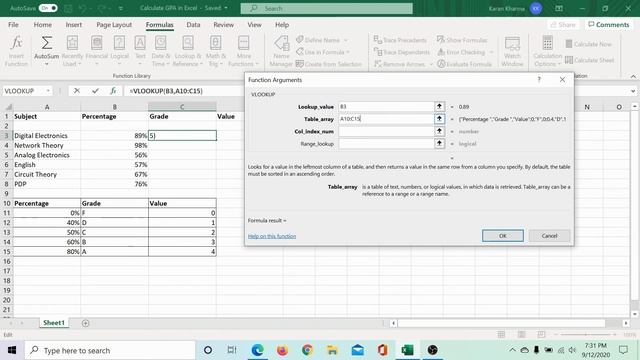Viewport: 640px width, 360px height.
Task: Select the Sheet1 tab
Action: click(54, 323)
